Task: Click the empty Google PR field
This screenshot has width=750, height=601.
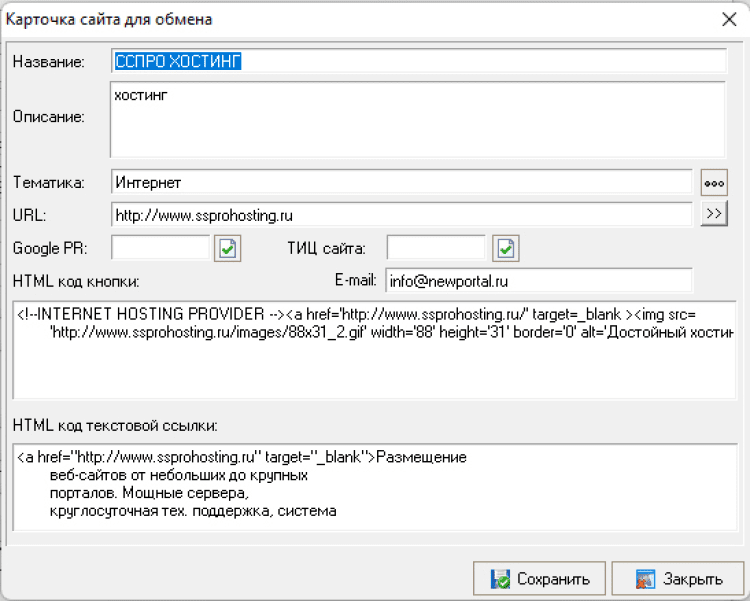Action: coord(160,248)
